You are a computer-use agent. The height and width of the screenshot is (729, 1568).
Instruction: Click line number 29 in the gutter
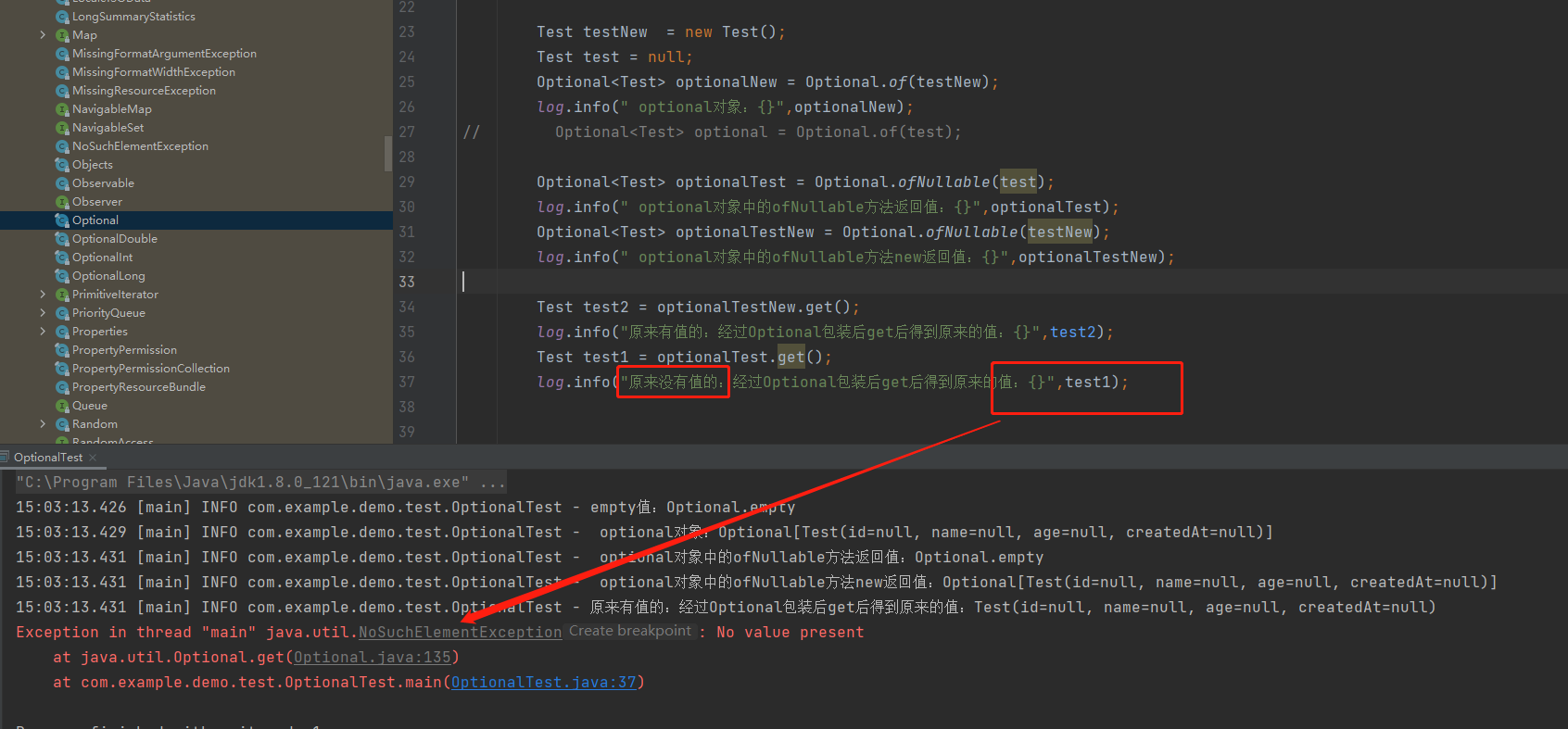point(407,182)
